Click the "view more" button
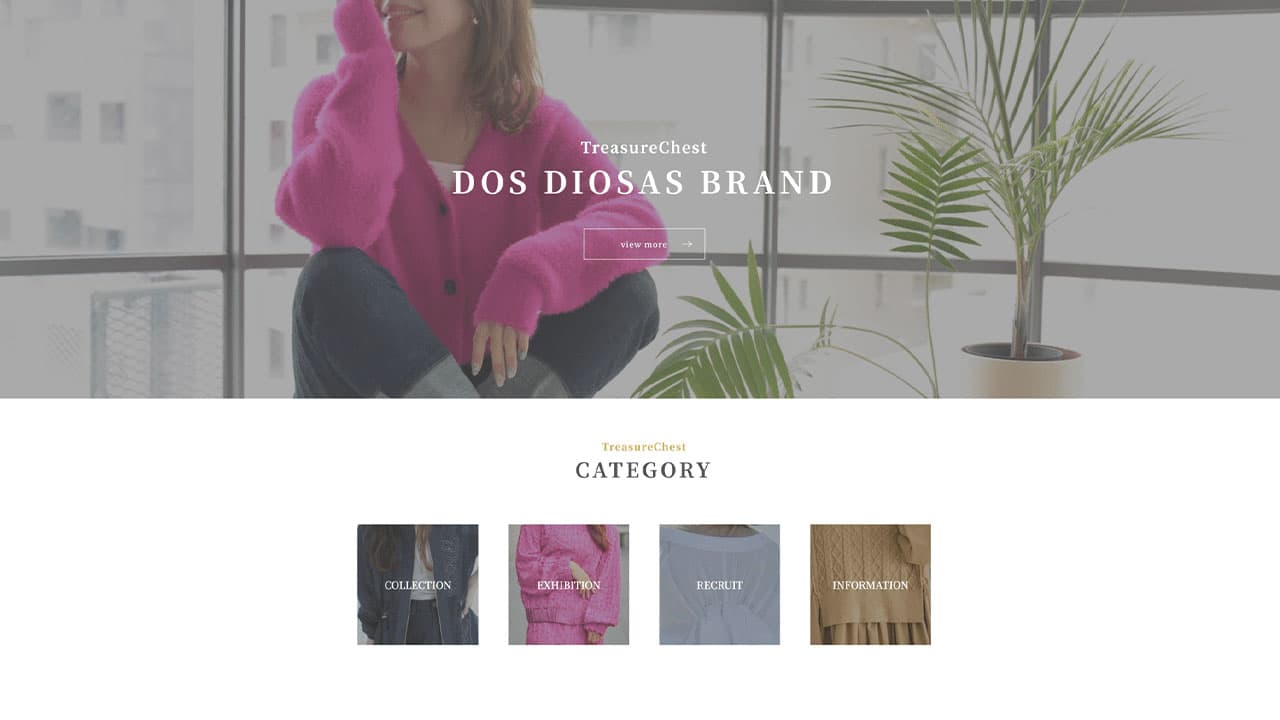Viewport: 1280px width, 720px height. (x=644, y=244)
